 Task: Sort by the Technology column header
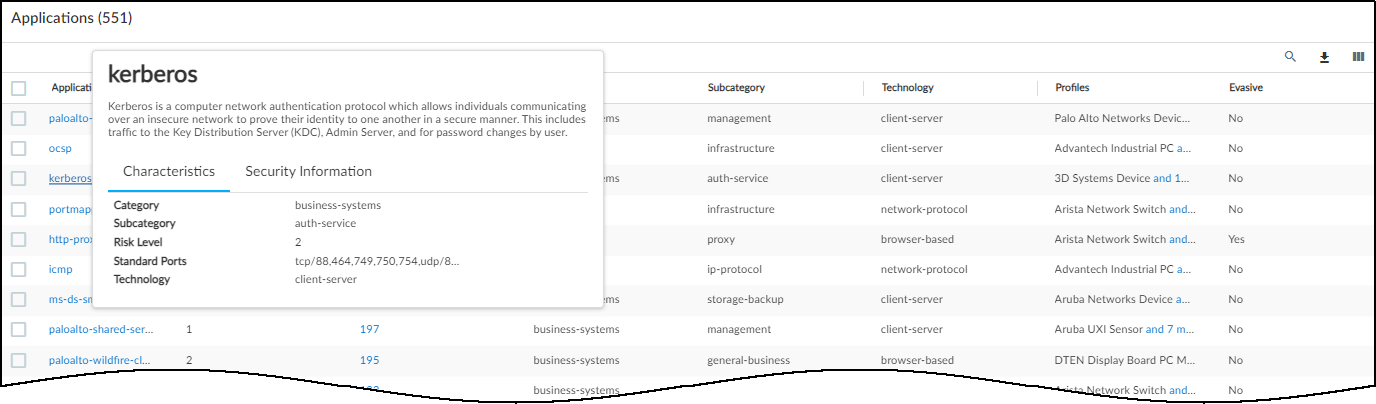coord(907,88)
